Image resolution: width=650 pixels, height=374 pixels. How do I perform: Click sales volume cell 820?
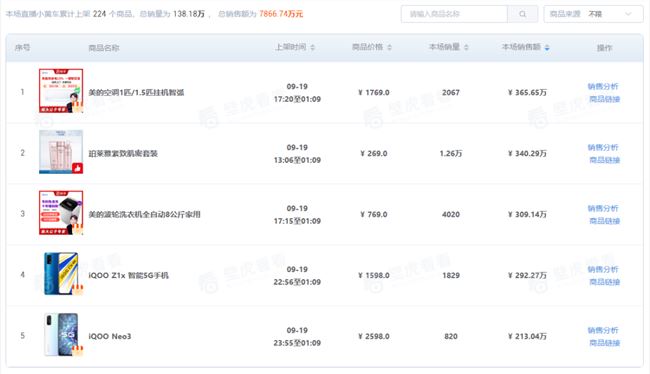click(451, 336)
